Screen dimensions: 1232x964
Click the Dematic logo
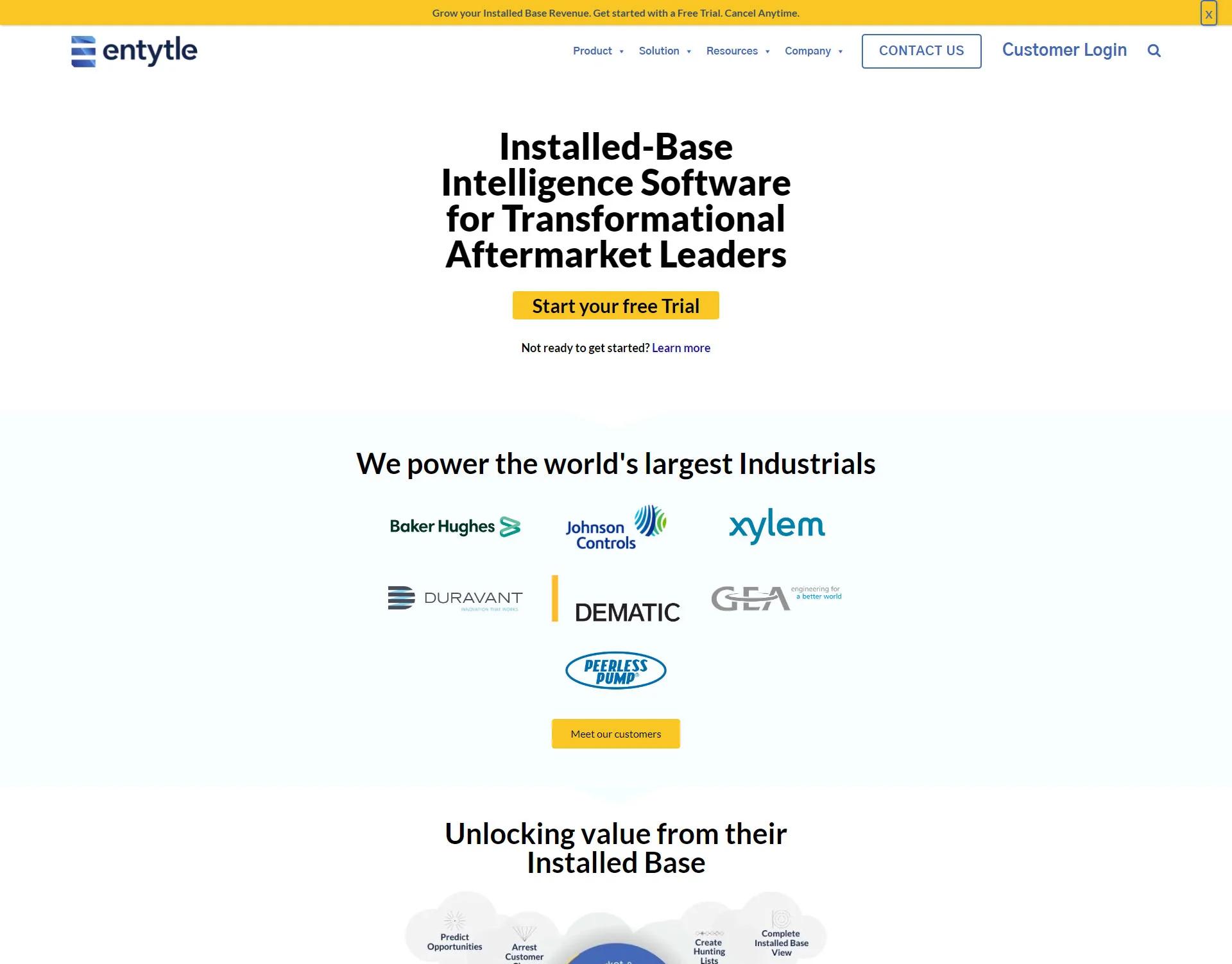(x=615, y=599)
